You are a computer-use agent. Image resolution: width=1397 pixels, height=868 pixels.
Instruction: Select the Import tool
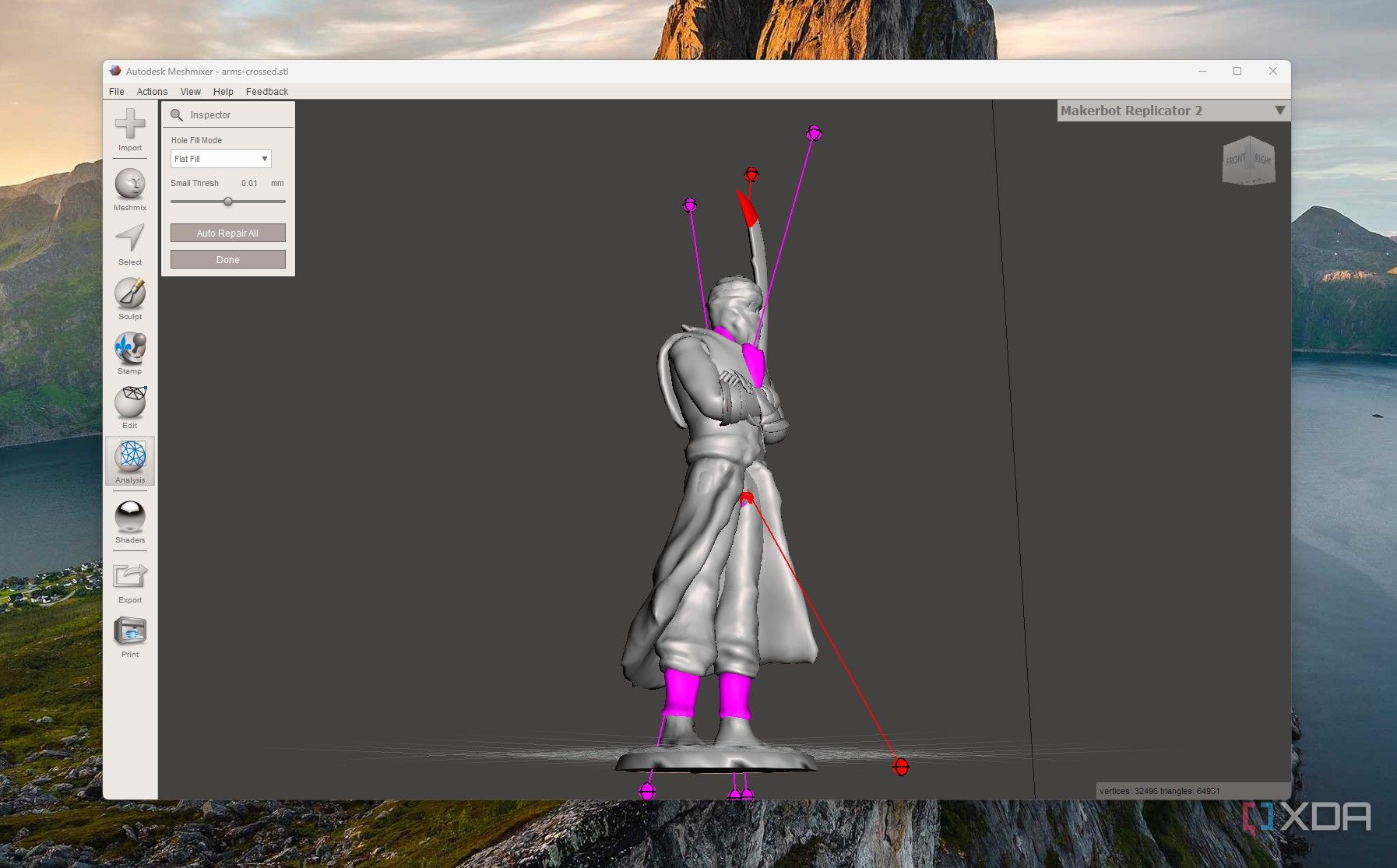[129, 127]
